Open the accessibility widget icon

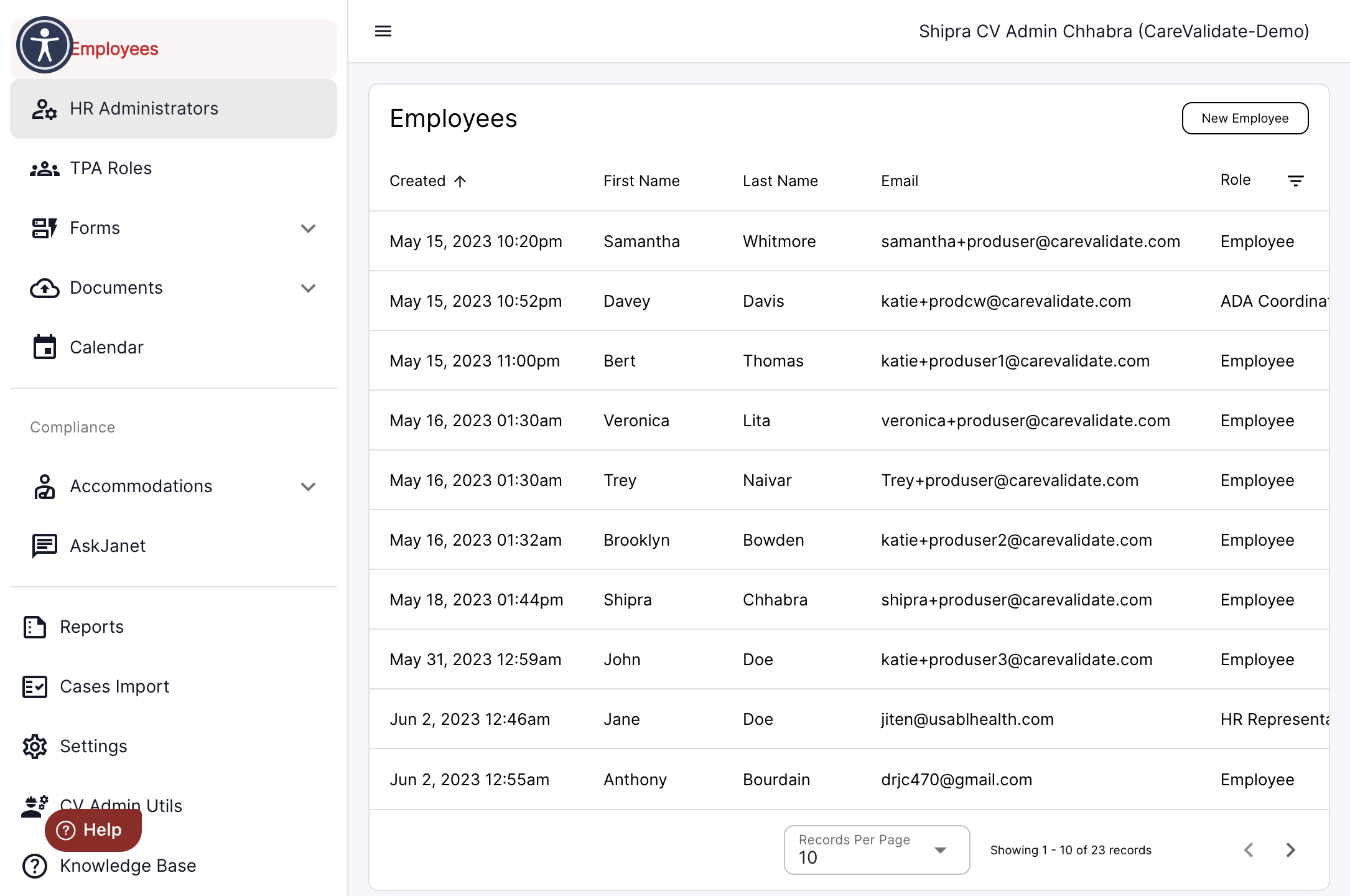[45, 45]
